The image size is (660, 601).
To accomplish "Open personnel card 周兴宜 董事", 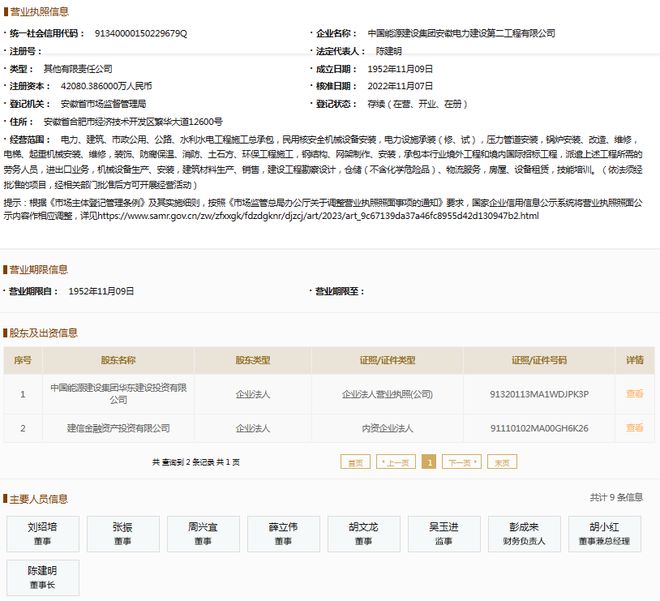I will (203, 534).
